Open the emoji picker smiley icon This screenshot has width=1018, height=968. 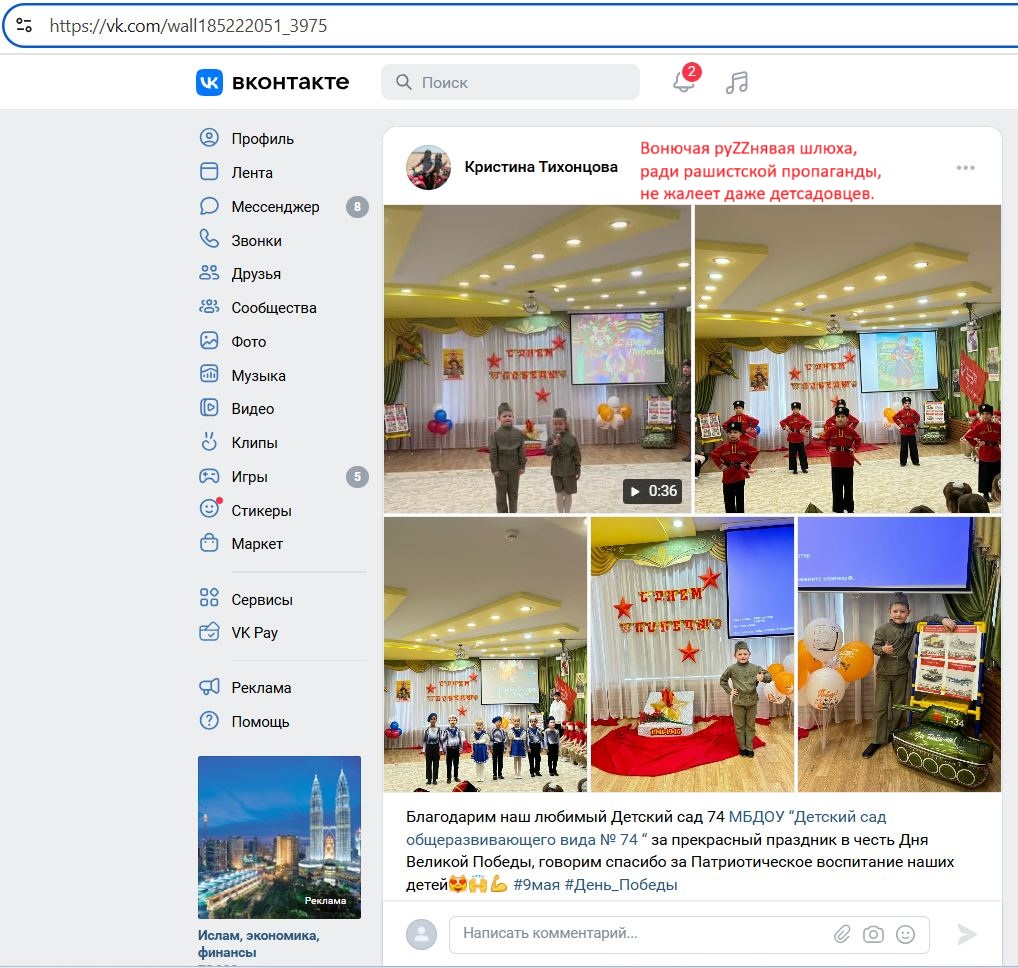pos(906,934)
